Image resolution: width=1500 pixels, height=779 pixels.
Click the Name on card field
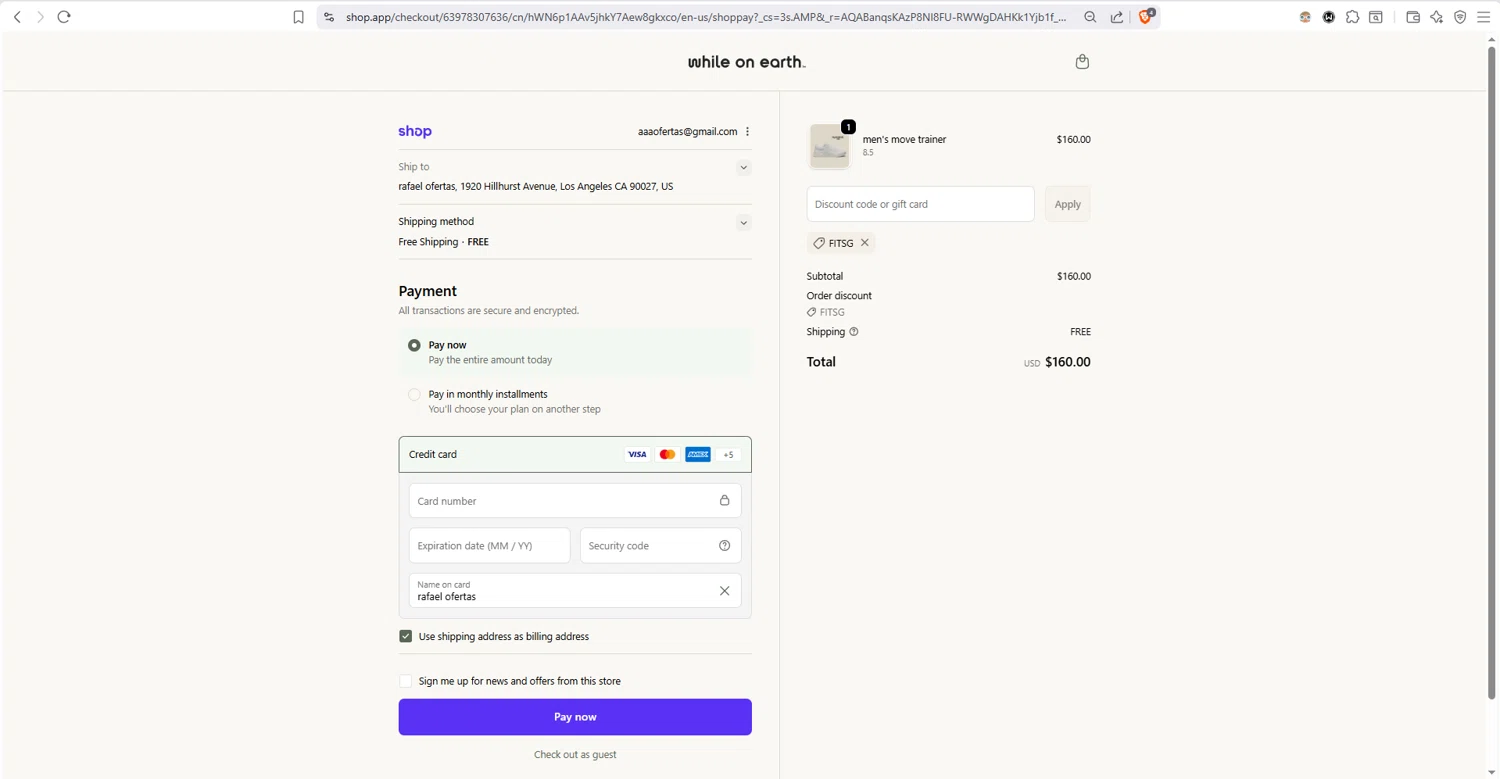coord(575,591)
